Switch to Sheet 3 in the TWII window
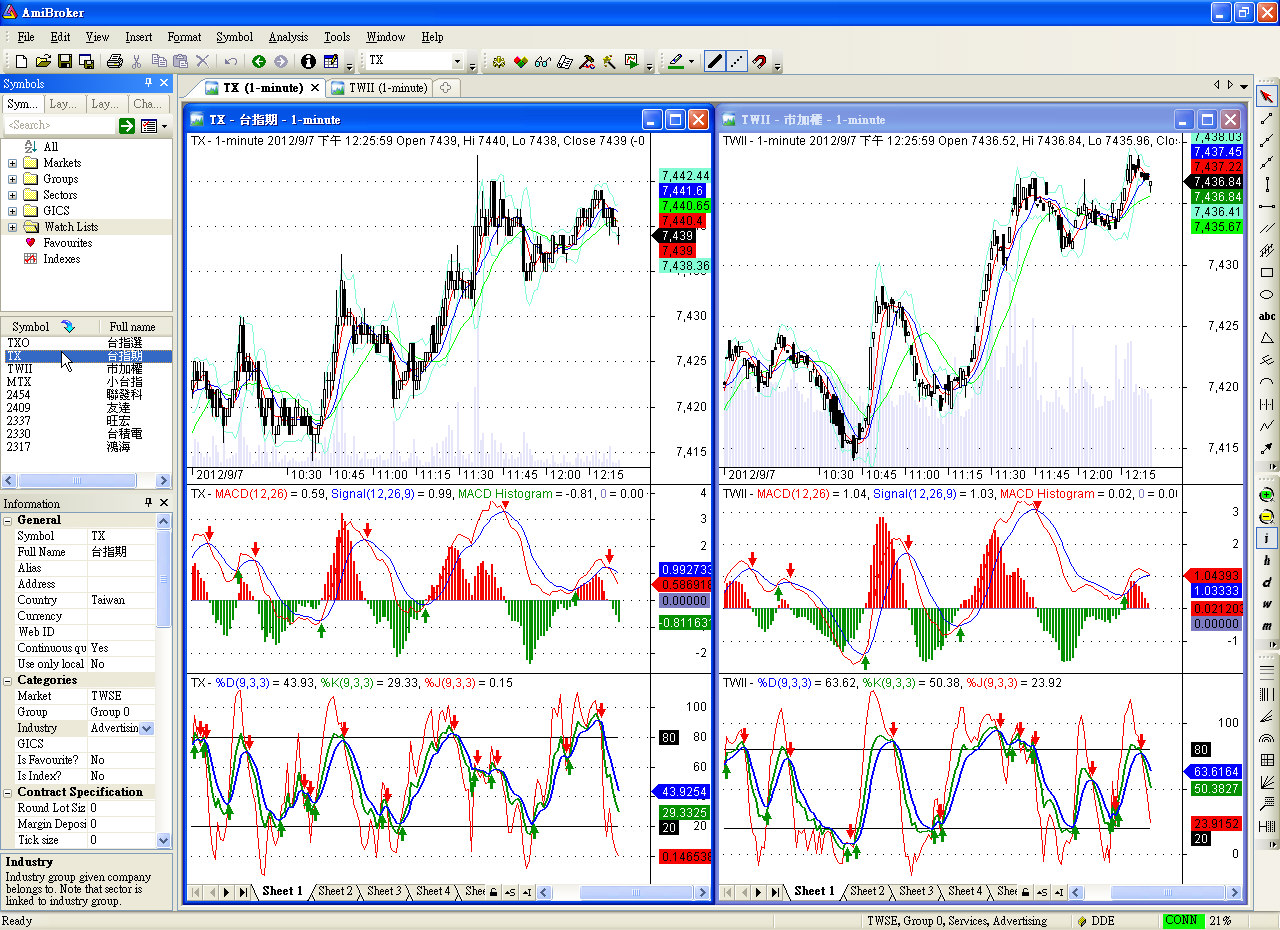1280x930 pixels. pyautogui.click(x=915, y=891)
